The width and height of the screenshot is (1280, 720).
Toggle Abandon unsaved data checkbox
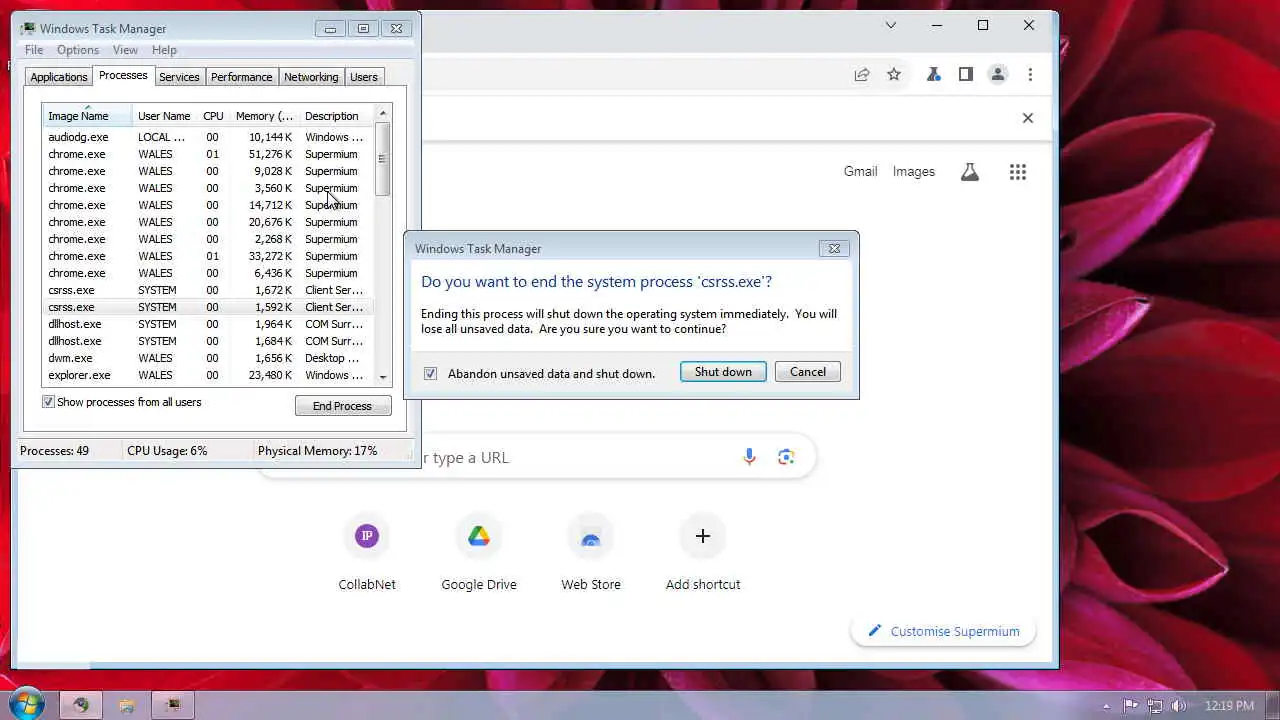pyautogui.click(x=430, y=373)
